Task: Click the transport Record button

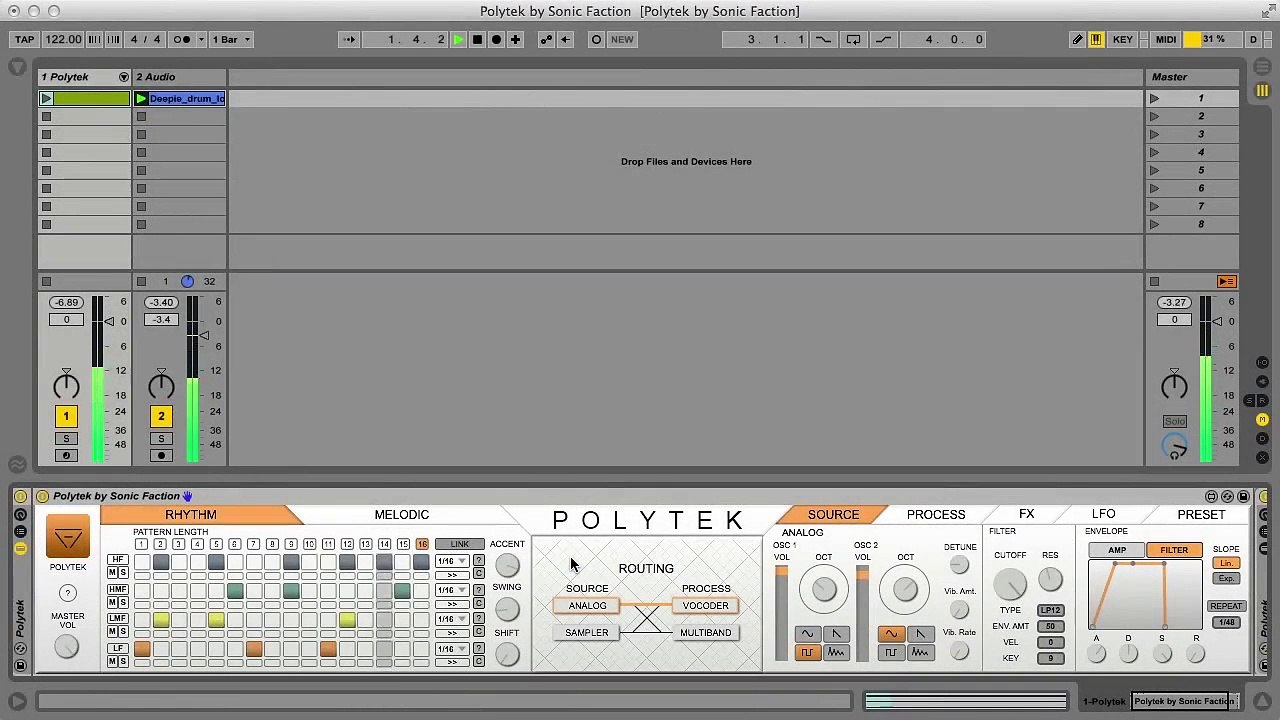Action: coord(496,39)
